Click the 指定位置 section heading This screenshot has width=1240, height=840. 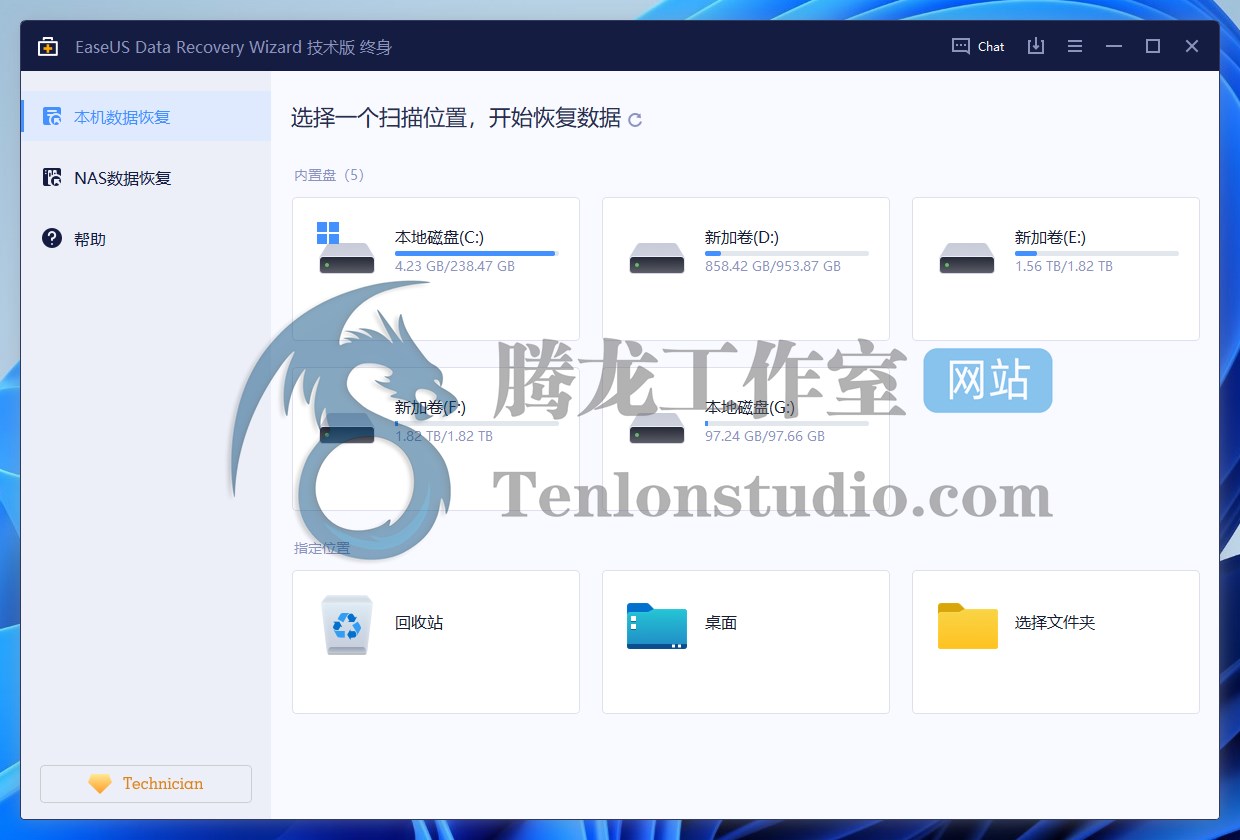[x=322, y=548]
